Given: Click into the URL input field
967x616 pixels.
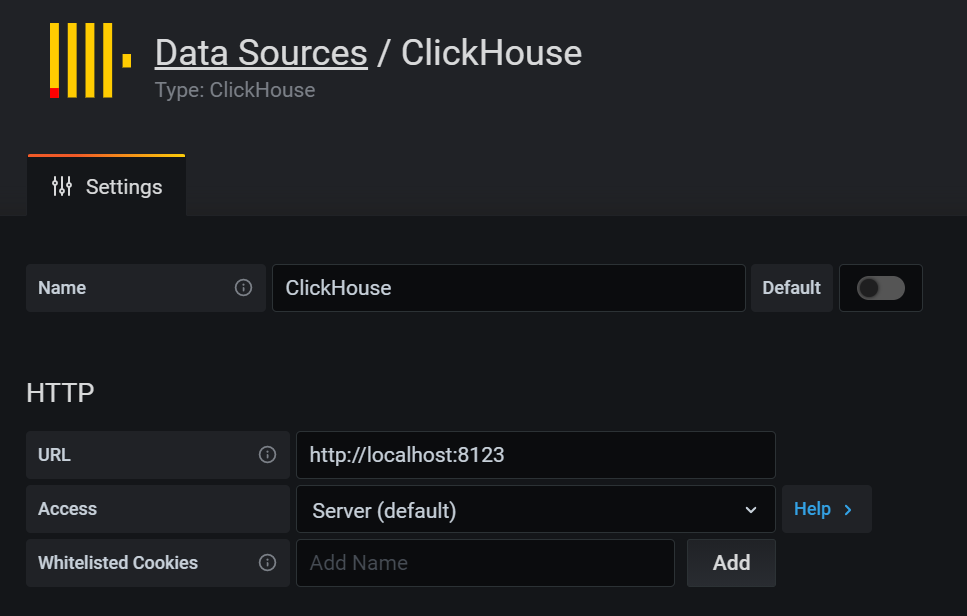Looking at the screenshot, I should pos(535,455).
